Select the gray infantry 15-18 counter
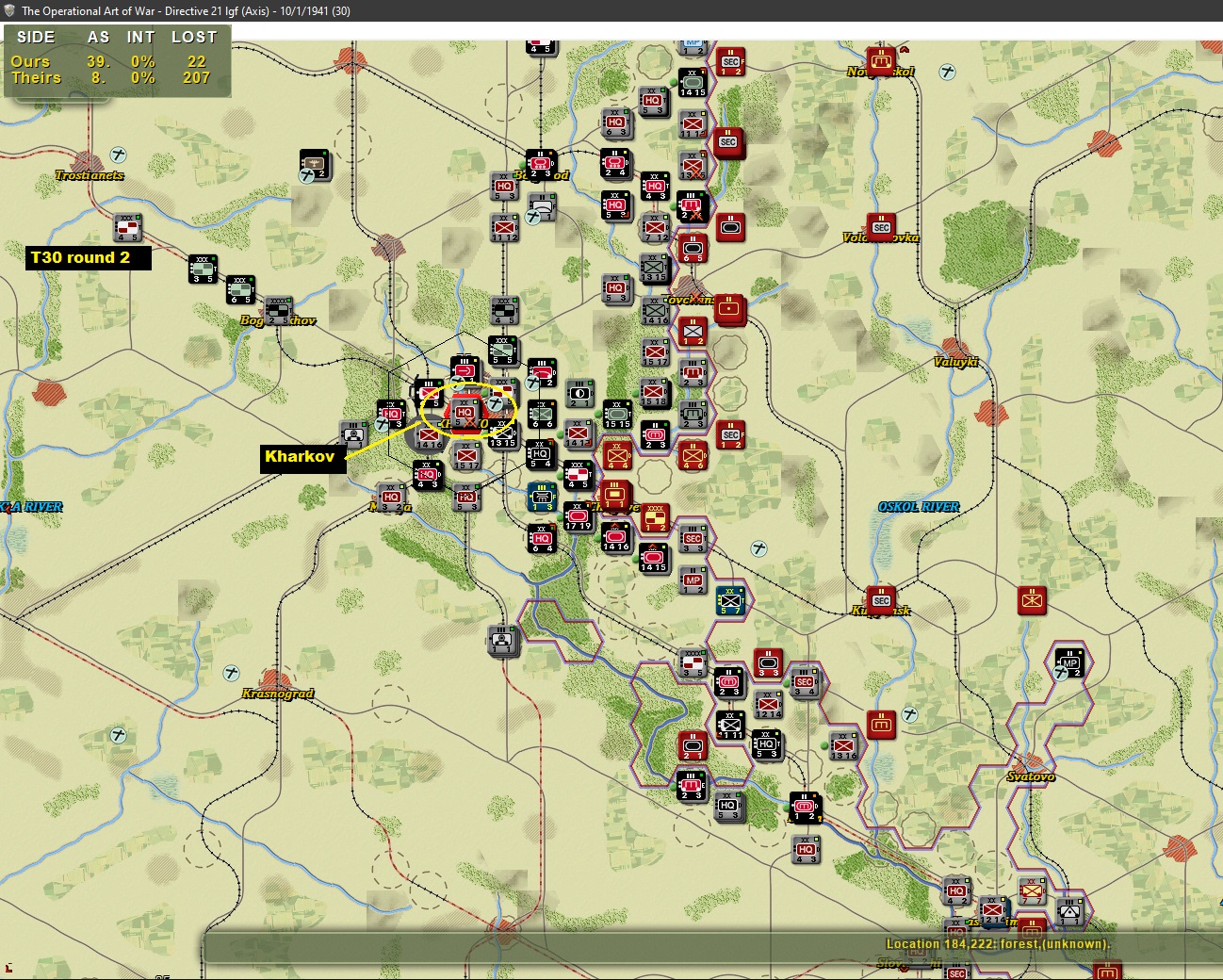The width and height of the screenshot is (1223, 980). [655, 393]
